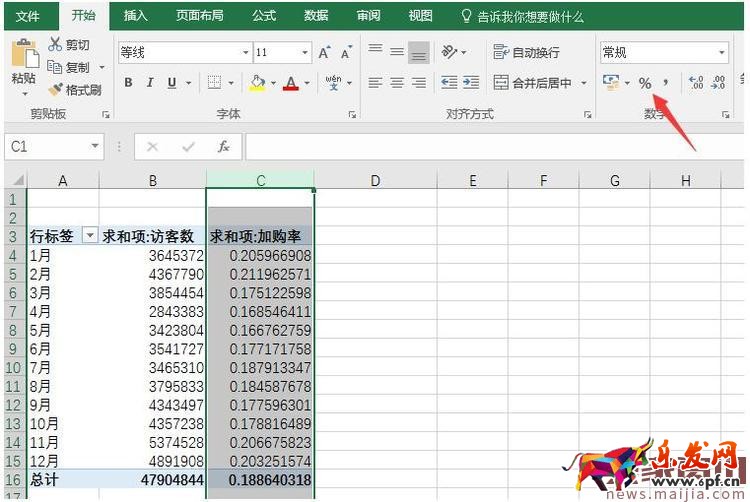Viewport: 750px width, 502px height.
Task: Click cell with 47904844 total
Action: point(153,480)
